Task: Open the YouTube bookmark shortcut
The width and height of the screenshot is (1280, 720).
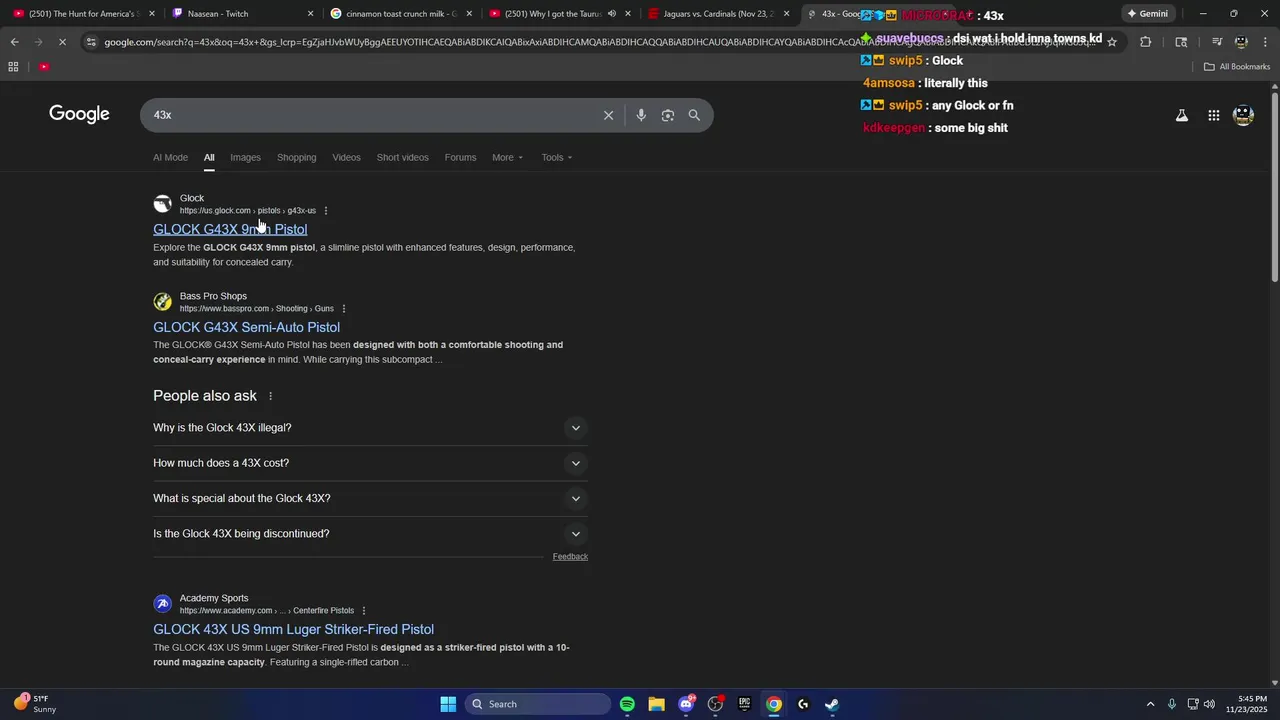Action: 44,67
